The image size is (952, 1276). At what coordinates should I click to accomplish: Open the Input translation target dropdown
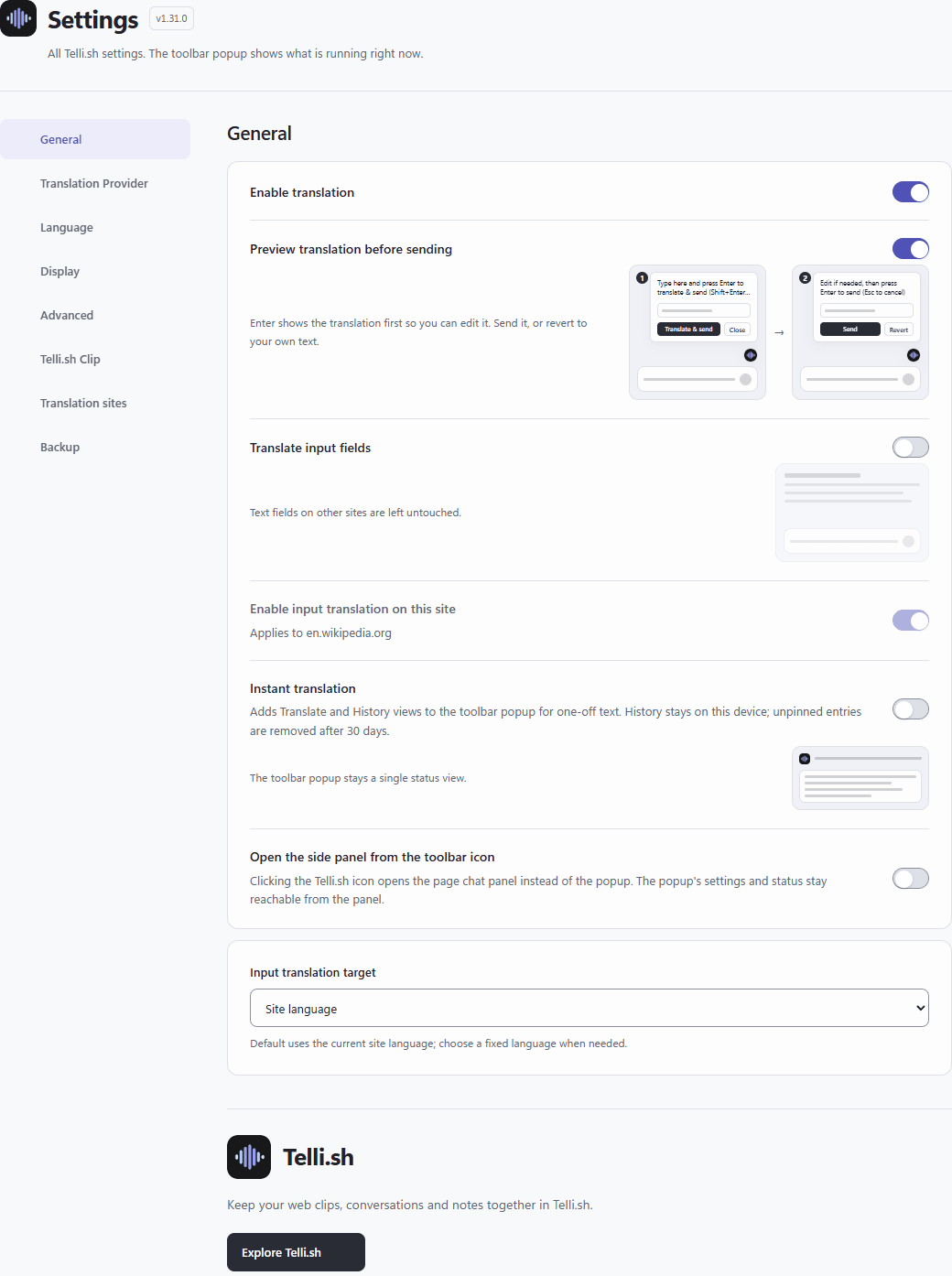click(590, 1008)
